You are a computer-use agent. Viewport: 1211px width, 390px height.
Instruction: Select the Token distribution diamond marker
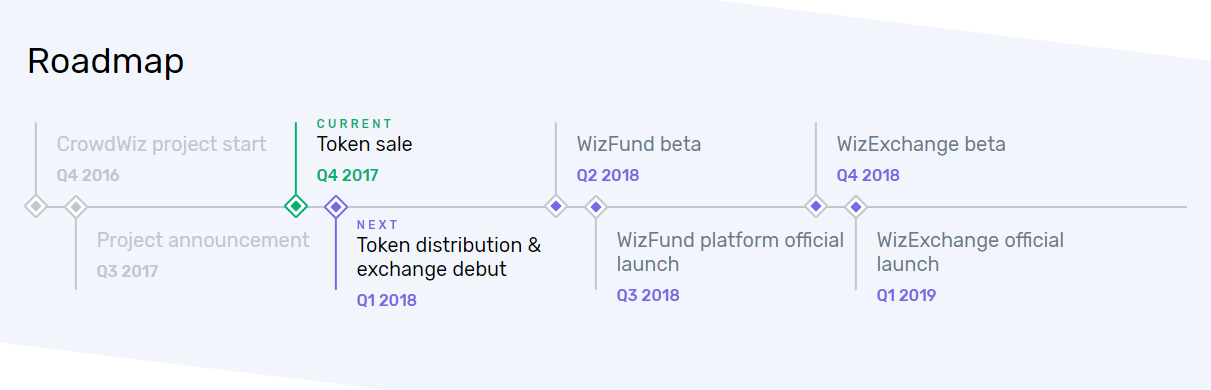336,206
